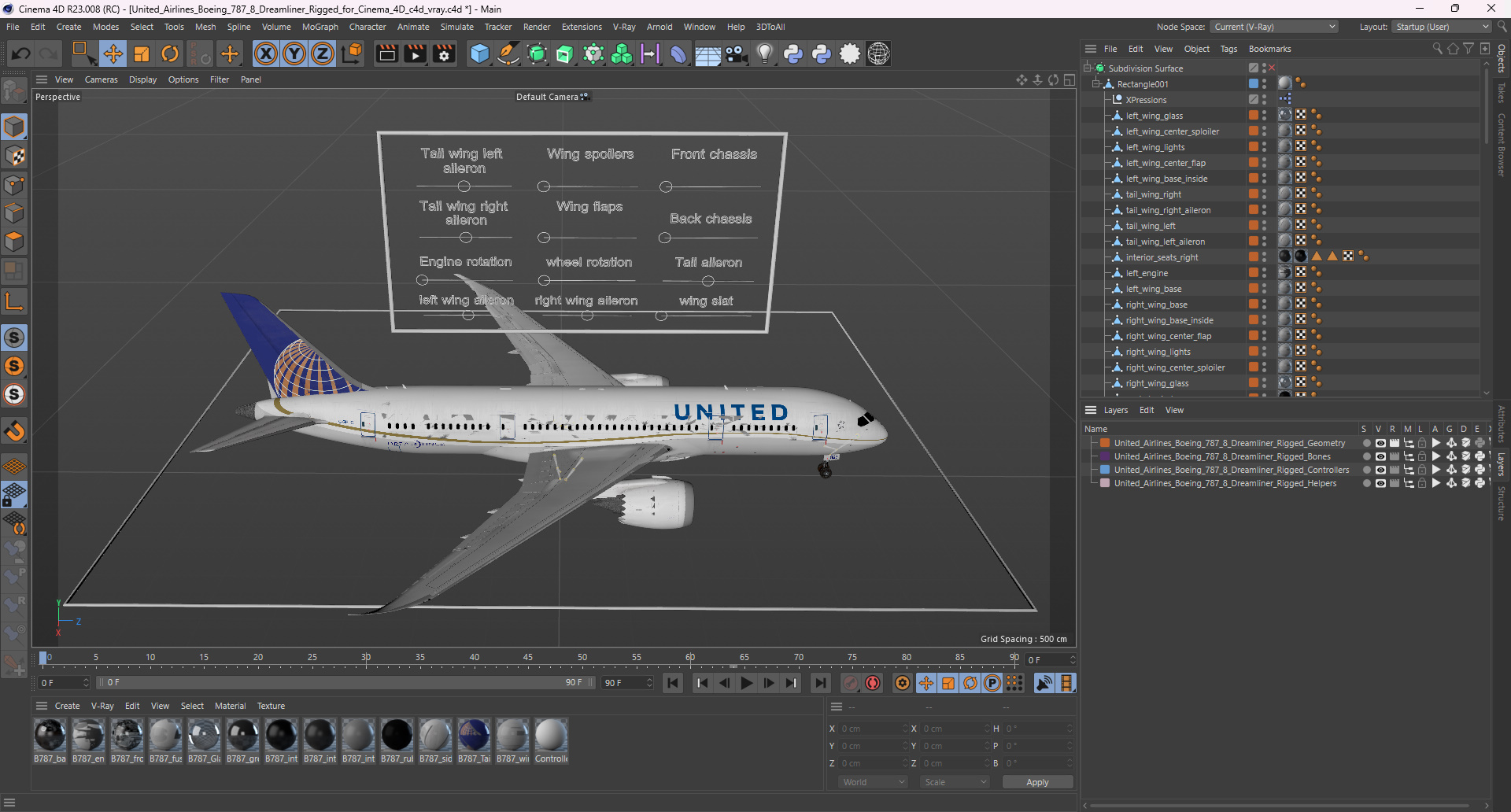The image size is (1511, 812).
Task: Open the V-Ray menu
Action: tap(624, 27)
